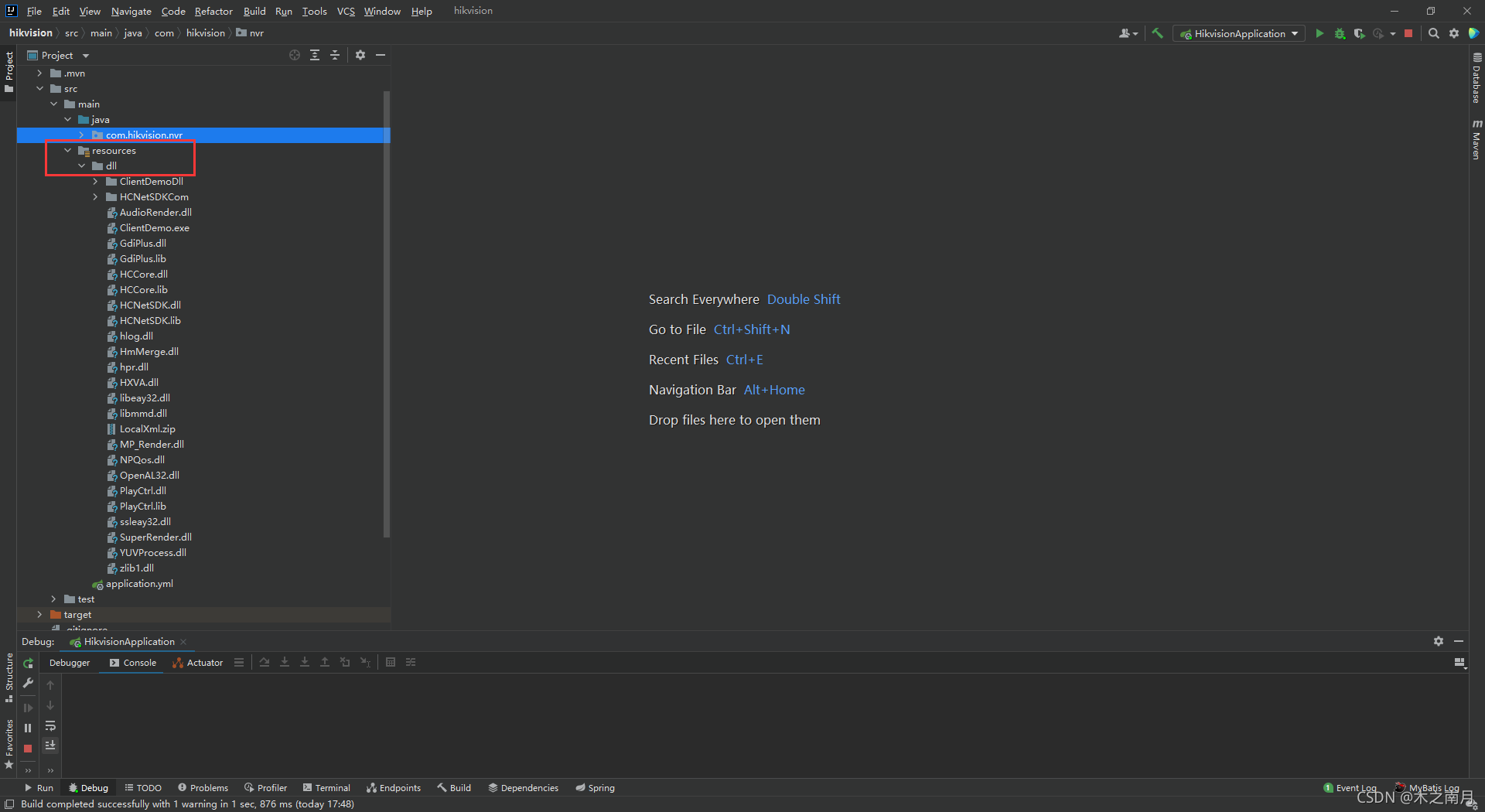Click Show Execution Point icon
Image resolution: width=1485 pixels, height=812 pixels.
[239, 662]
